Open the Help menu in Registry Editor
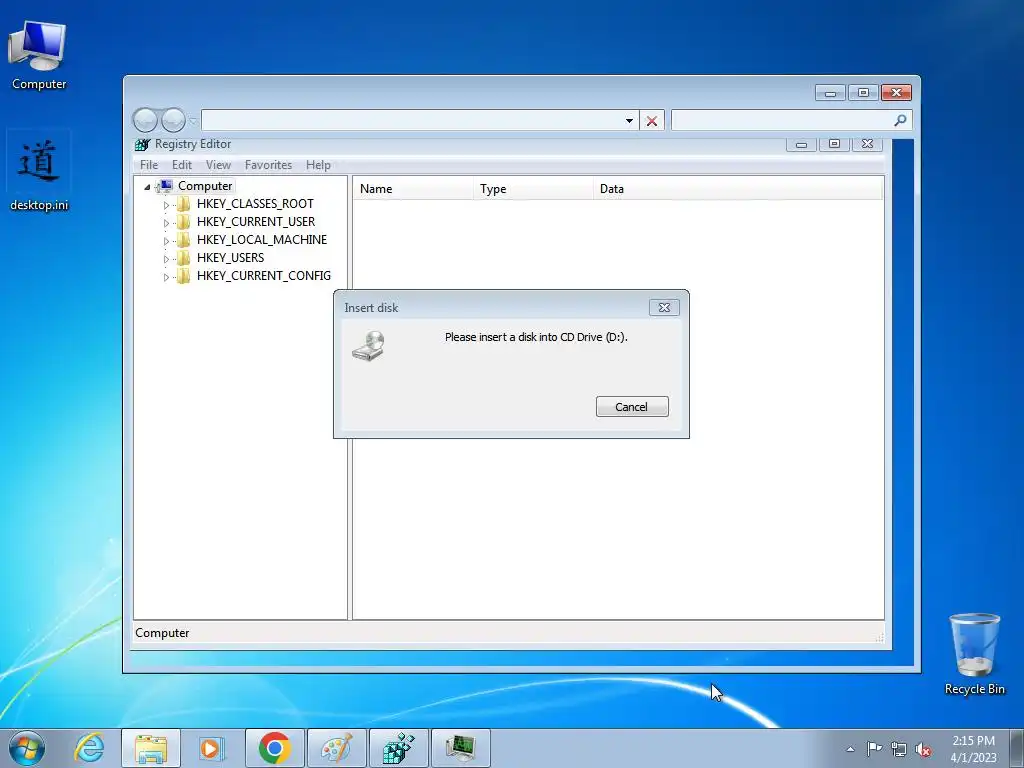This screenshot has height=768, width=1024. [x=318, y=165]
